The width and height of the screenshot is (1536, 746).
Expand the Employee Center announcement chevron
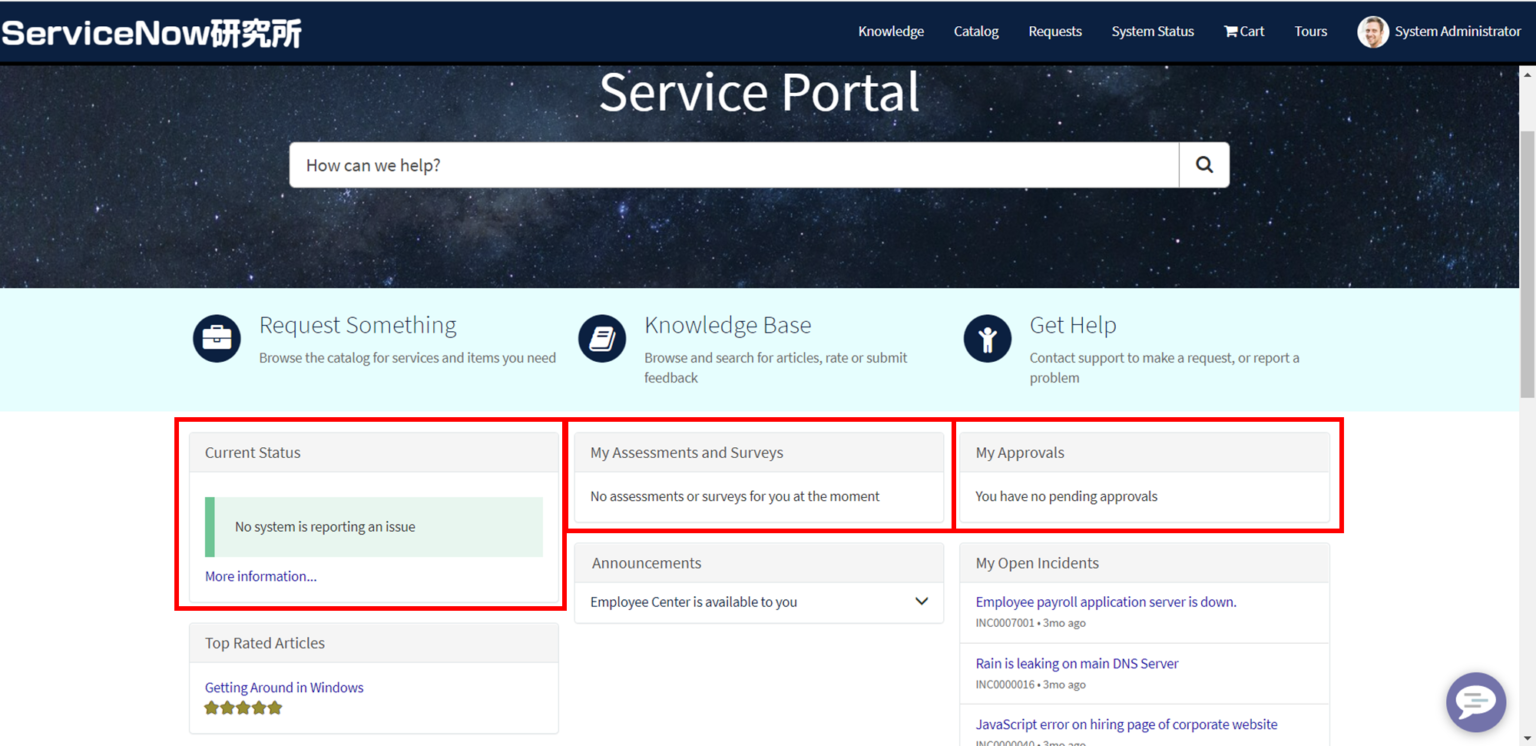(x=921, y=601)
